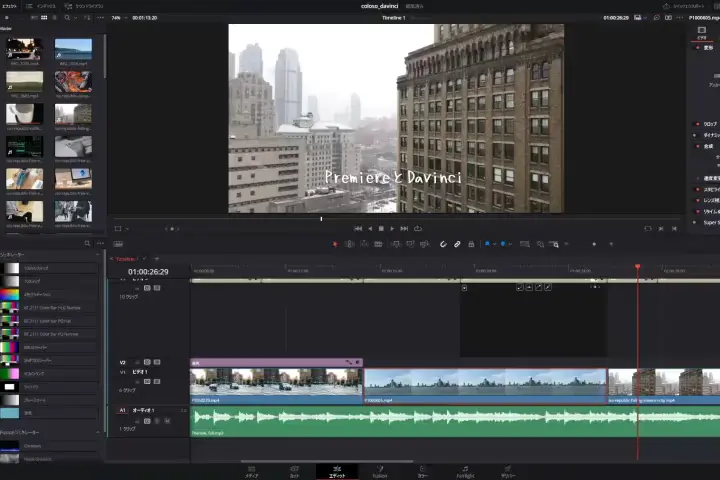This screenshot has height=480, width=720.
Task: Select the arrow Selection mode tool
Action: pyautogui.click(x=335, y=244)
